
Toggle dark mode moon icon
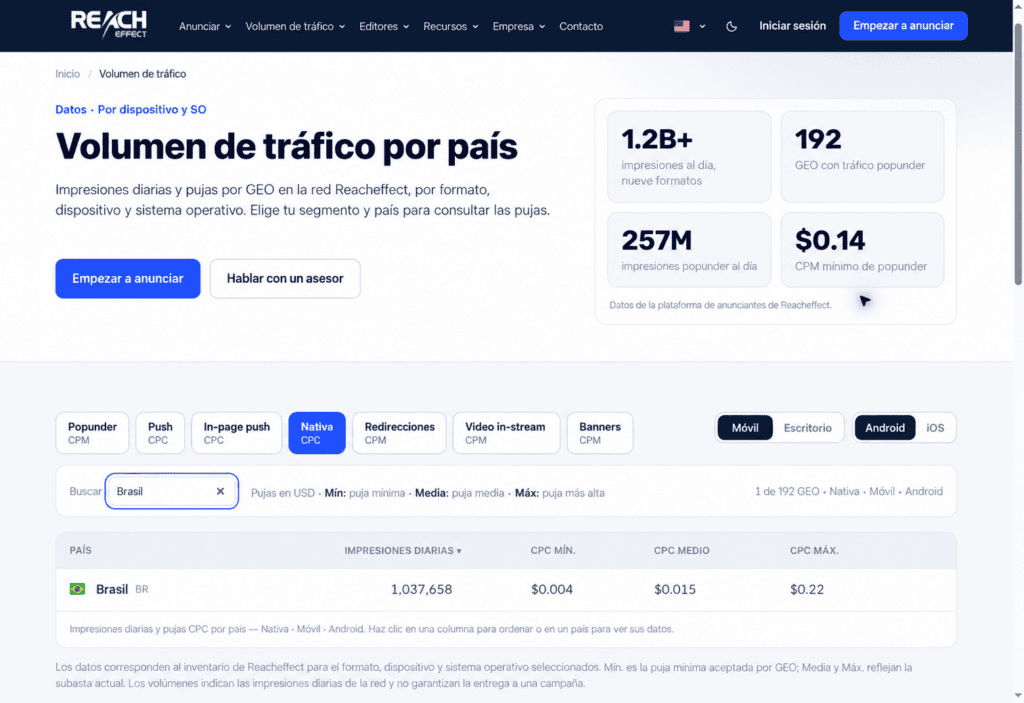click(x=731, y=26)
